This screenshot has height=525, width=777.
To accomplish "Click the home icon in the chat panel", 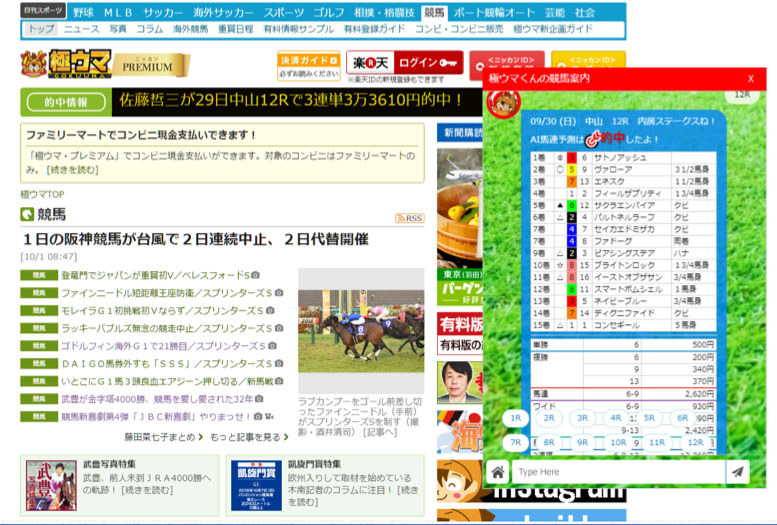I will click(x=498, y=472).
